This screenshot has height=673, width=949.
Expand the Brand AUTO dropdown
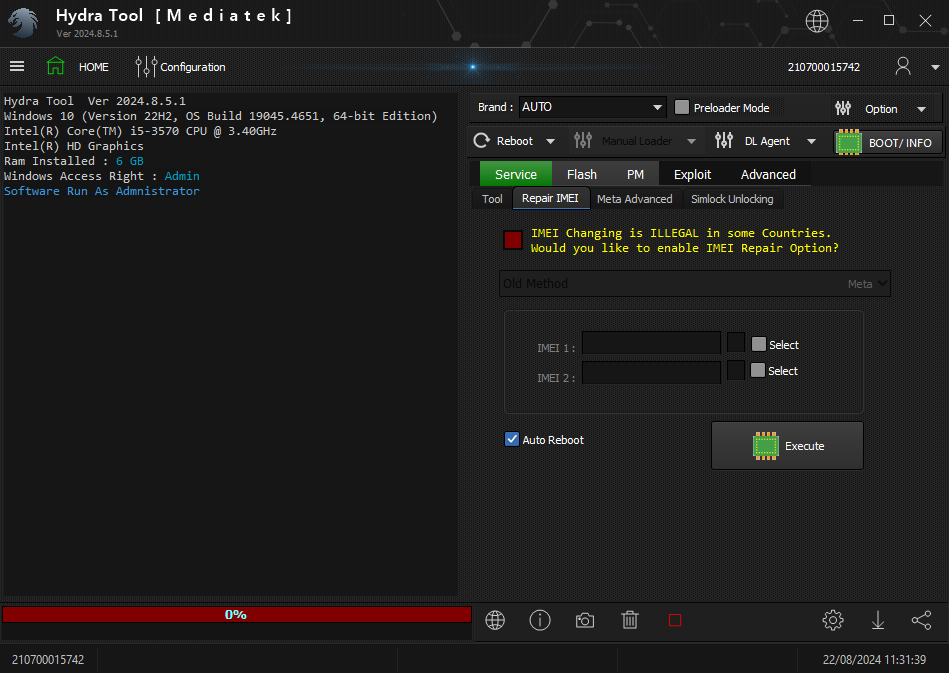(657, 108)
